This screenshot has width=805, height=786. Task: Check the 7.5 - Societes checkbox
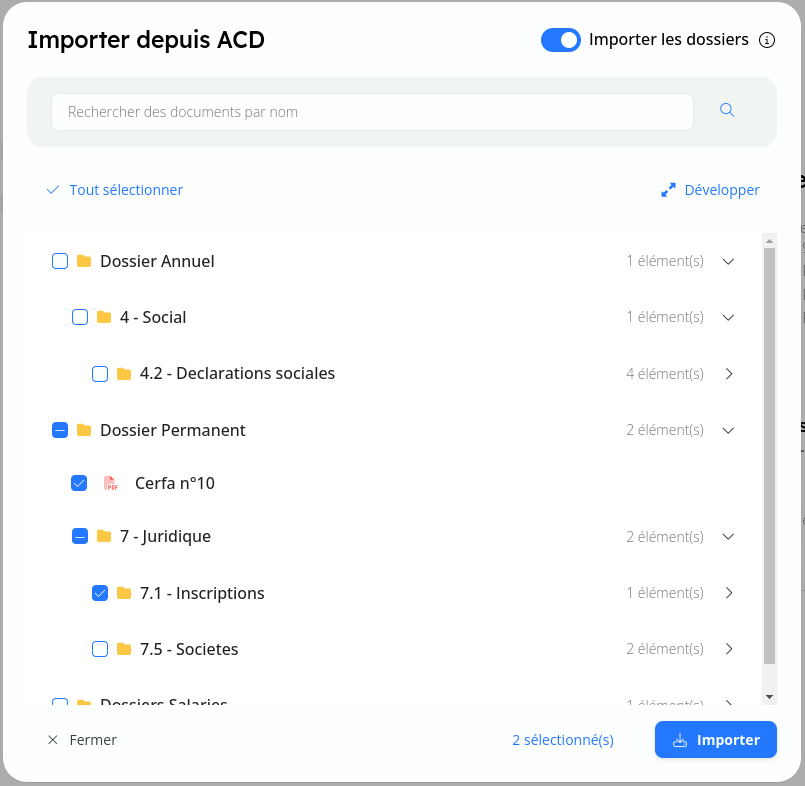[100, 649]
